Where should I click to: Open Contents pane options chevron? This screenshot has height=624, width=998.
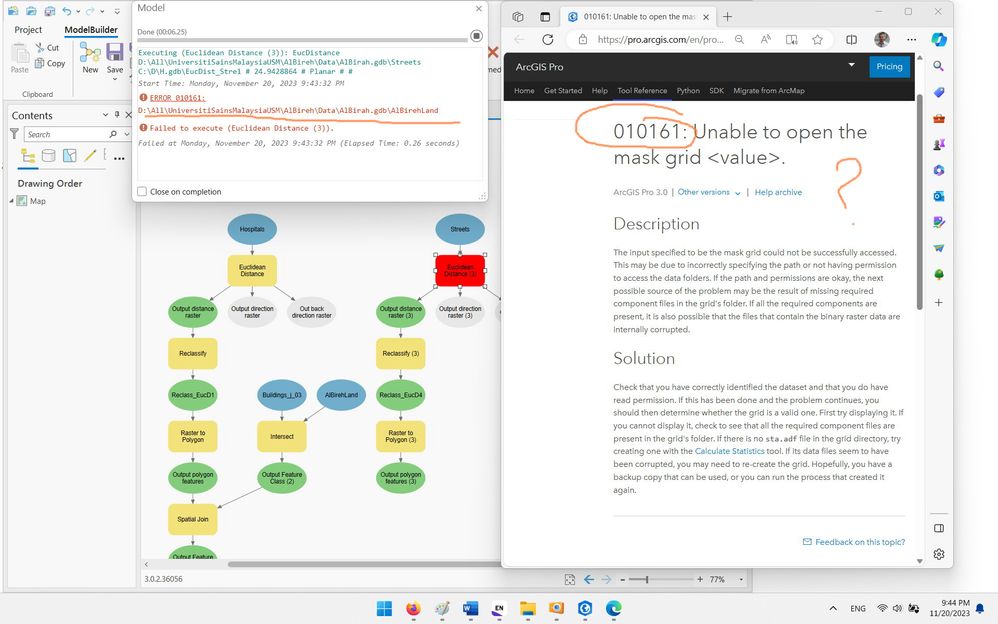105,115
